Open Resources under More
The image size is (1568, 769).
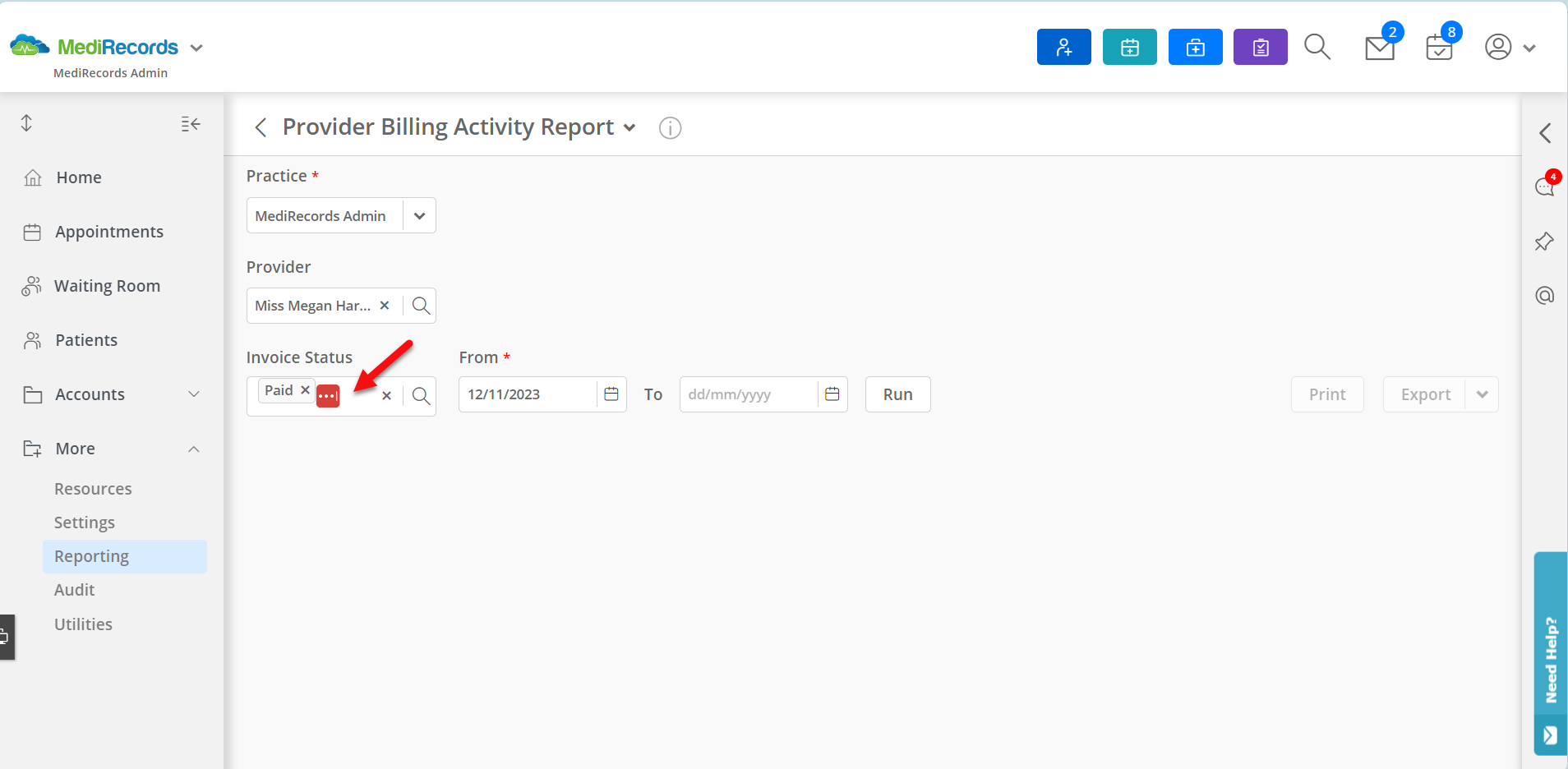coord(93,489)
